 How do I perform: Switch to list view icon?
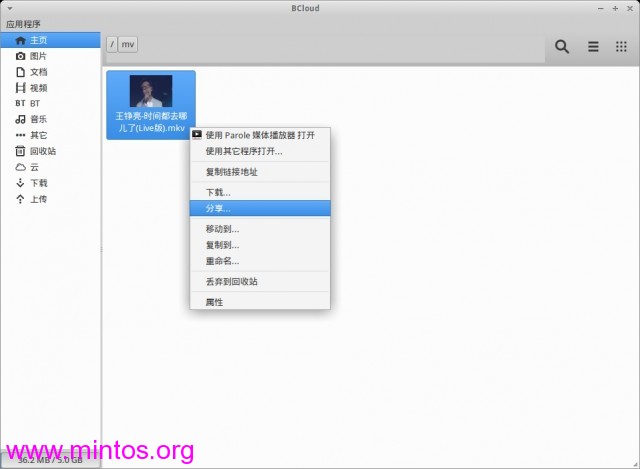[593, 47]
